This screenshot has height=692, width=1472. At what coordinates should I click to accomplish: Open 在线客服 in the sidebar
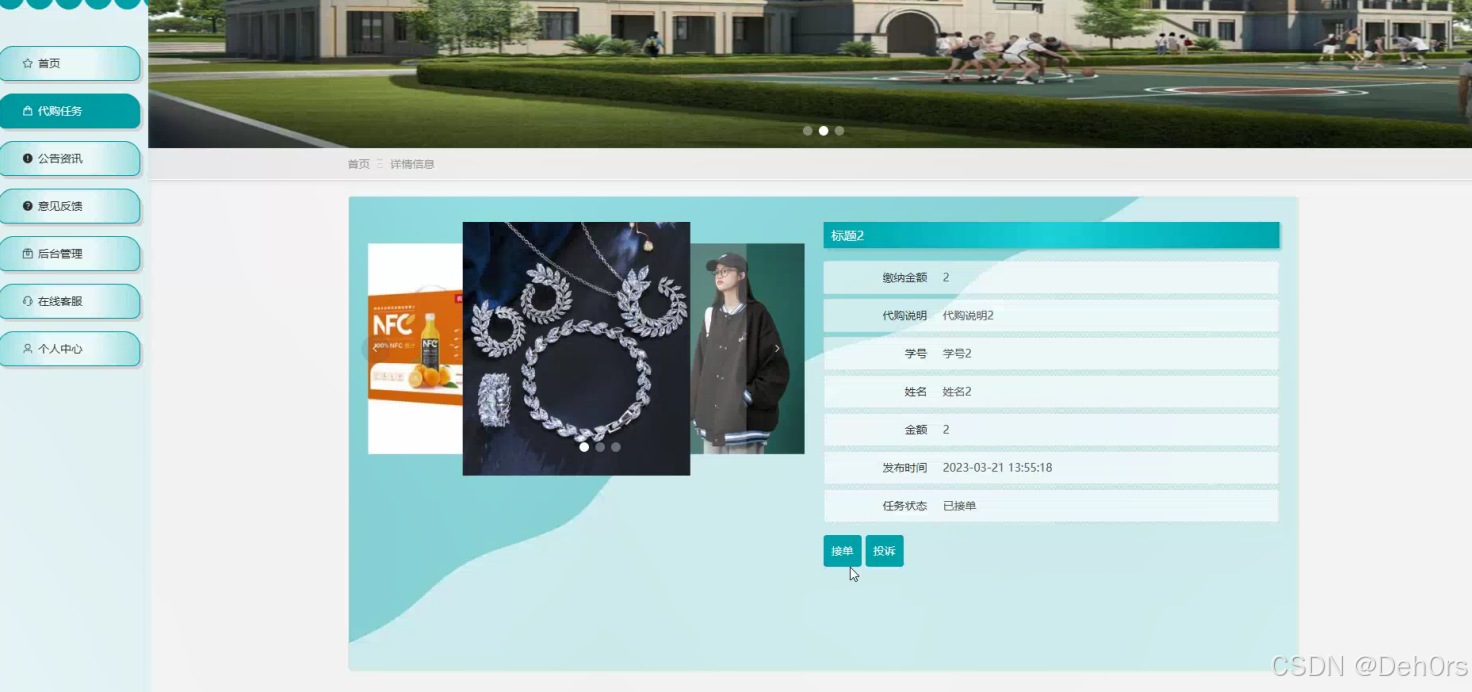pyautogui.click(x=70, y=301)
